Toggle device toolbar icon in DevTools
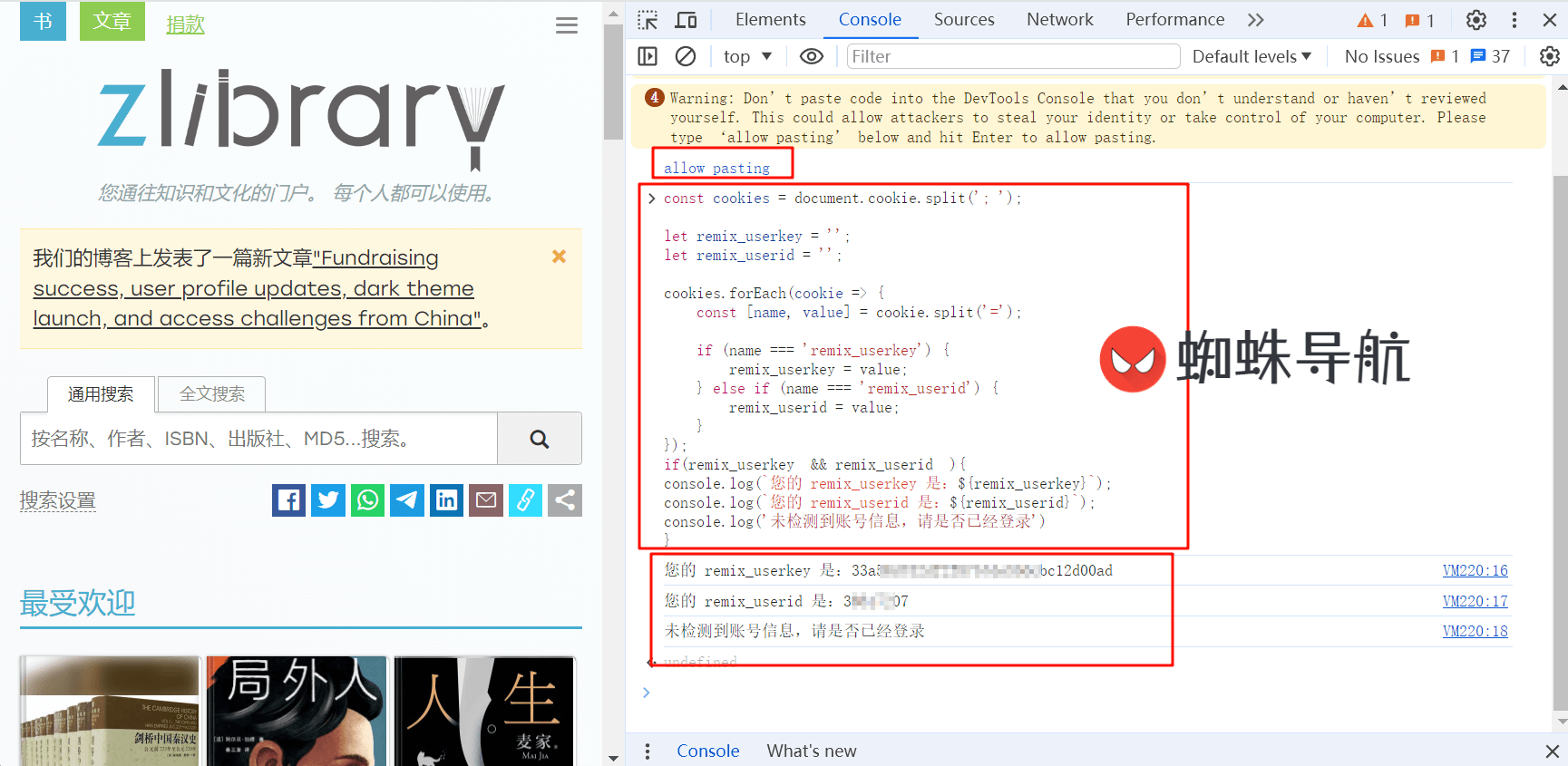This screenshot has height=766, width=1568. tap(687, 20)
